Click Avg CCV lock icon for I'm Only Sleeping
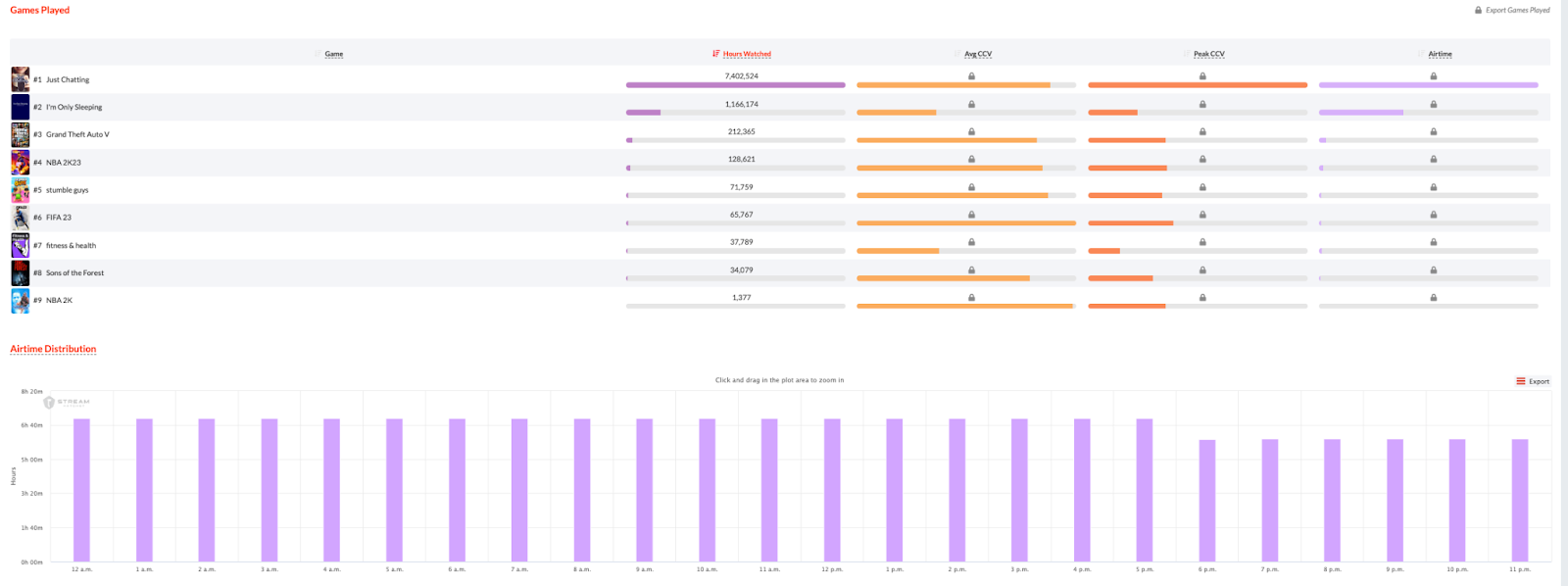 pos(971,104)
